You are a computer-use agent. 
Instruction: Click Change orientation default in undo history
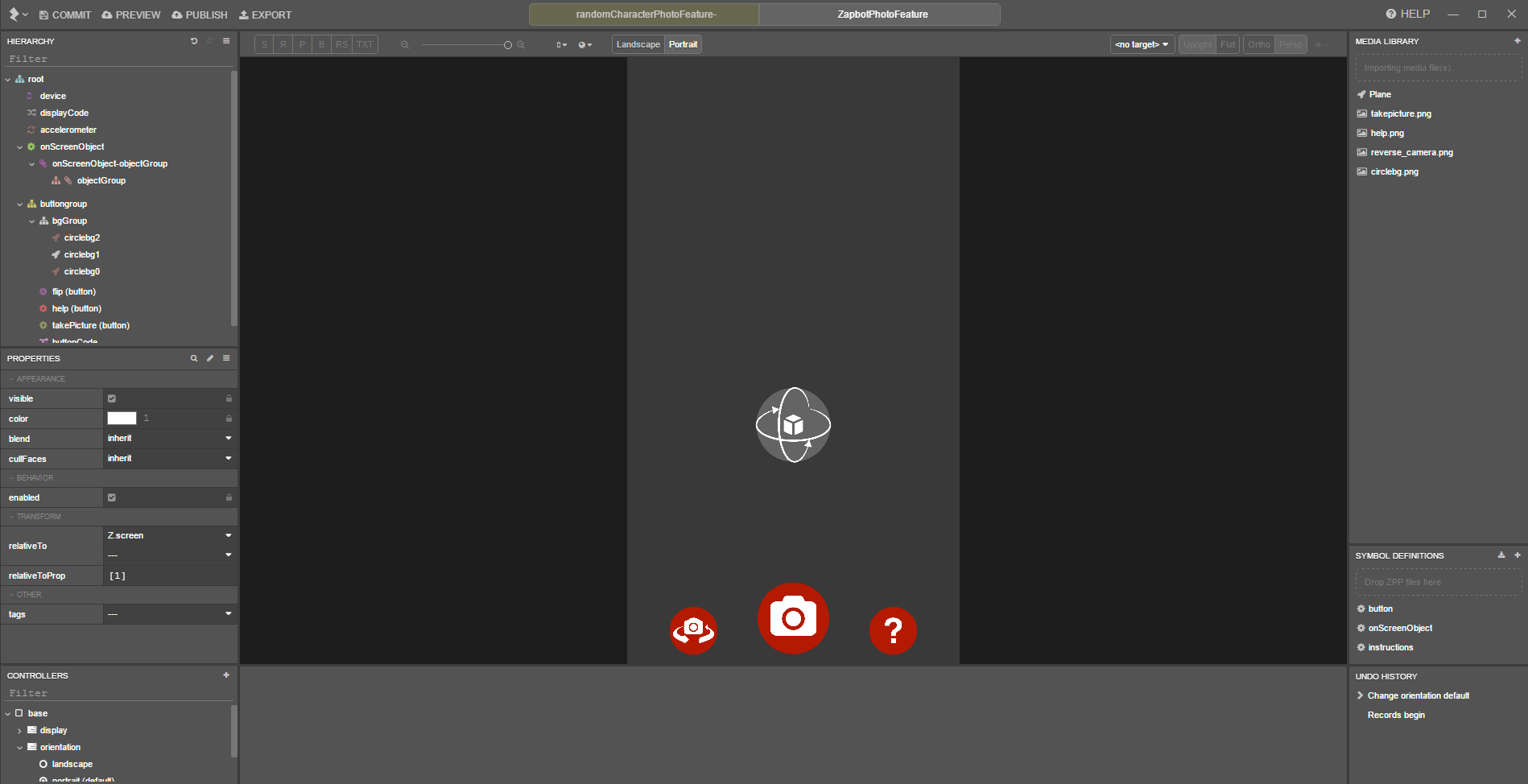(1418, 695)
